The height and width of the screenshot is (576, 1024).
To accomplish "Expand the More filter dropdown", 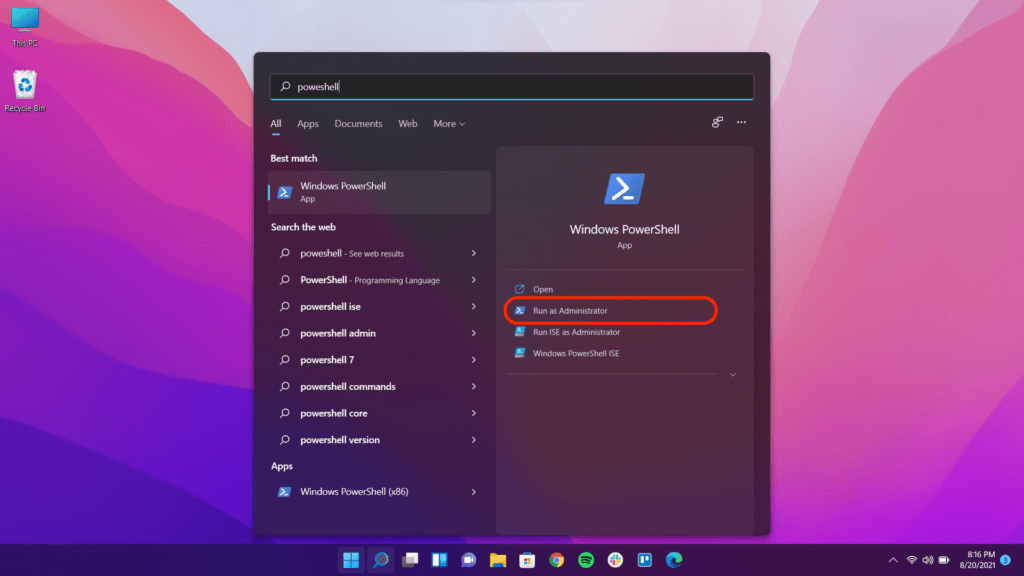I will click(449, 123).
